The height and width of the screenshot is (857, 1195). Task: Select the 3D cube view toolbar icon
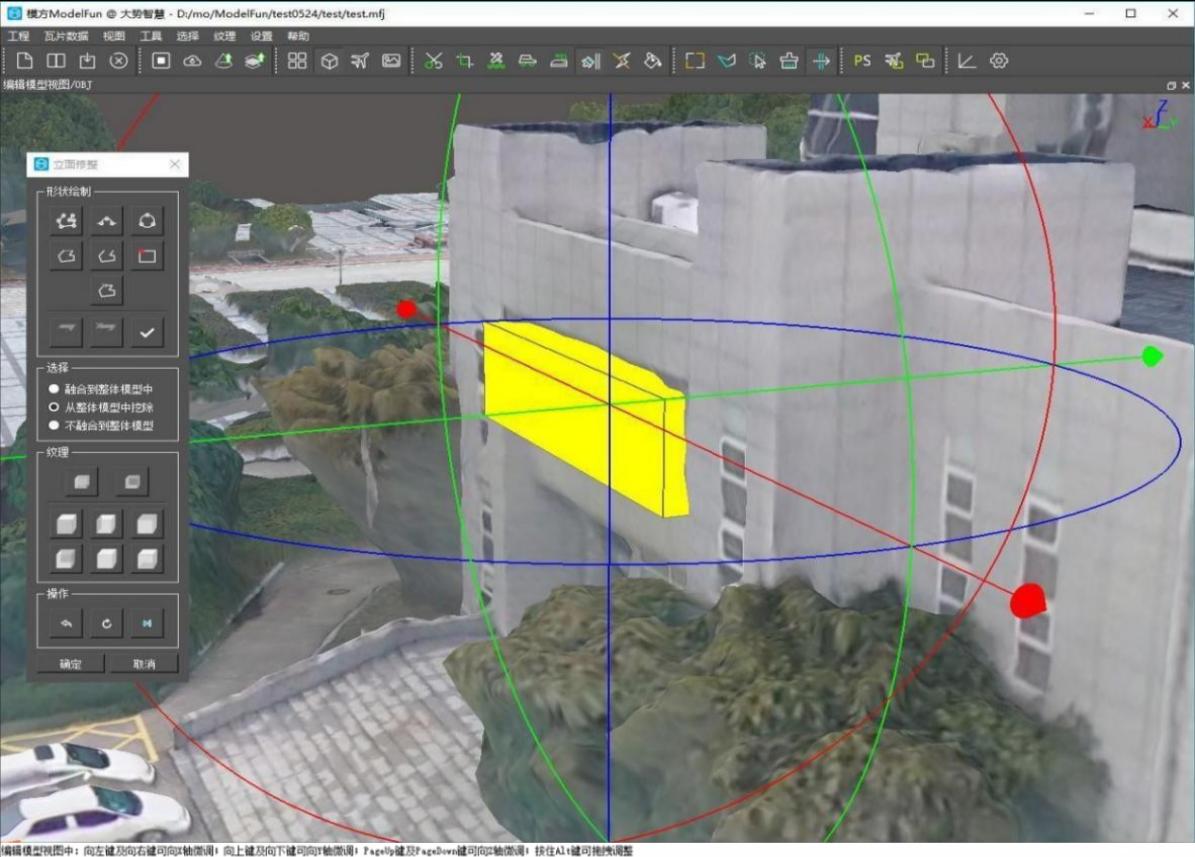pos(329,61)
